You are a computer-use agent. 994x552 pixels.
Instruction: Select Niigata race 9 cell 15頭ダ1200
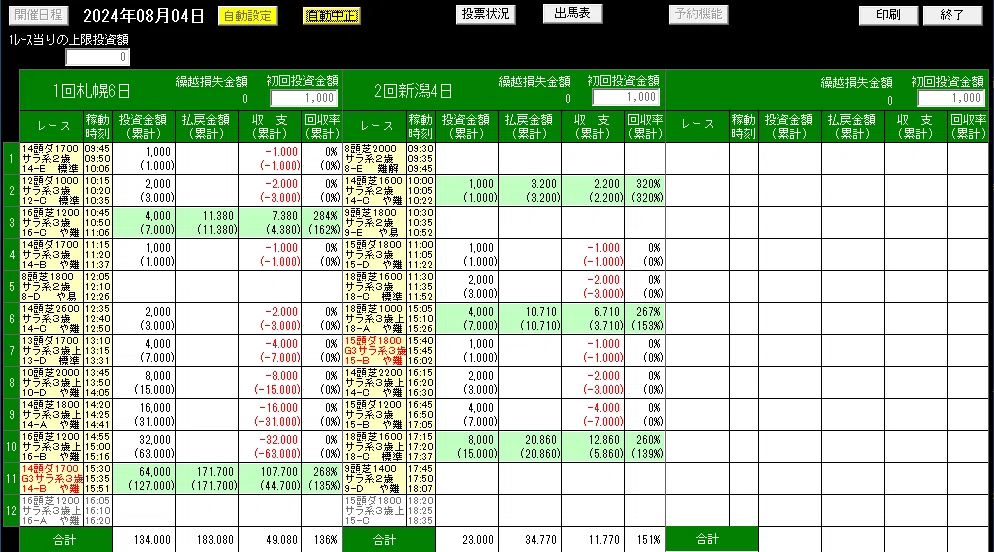coord(374,414)
